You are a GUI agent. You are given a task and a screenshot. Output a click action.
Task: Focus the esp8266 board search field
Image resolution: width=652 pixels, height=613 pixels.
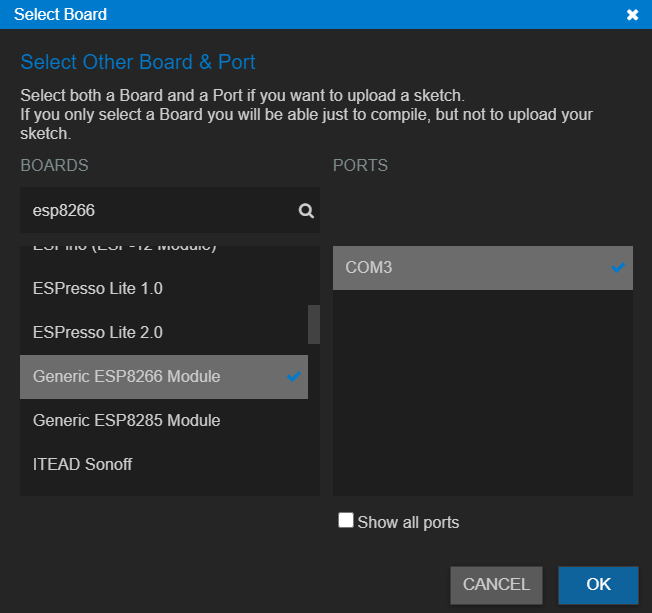coord(170,210)
